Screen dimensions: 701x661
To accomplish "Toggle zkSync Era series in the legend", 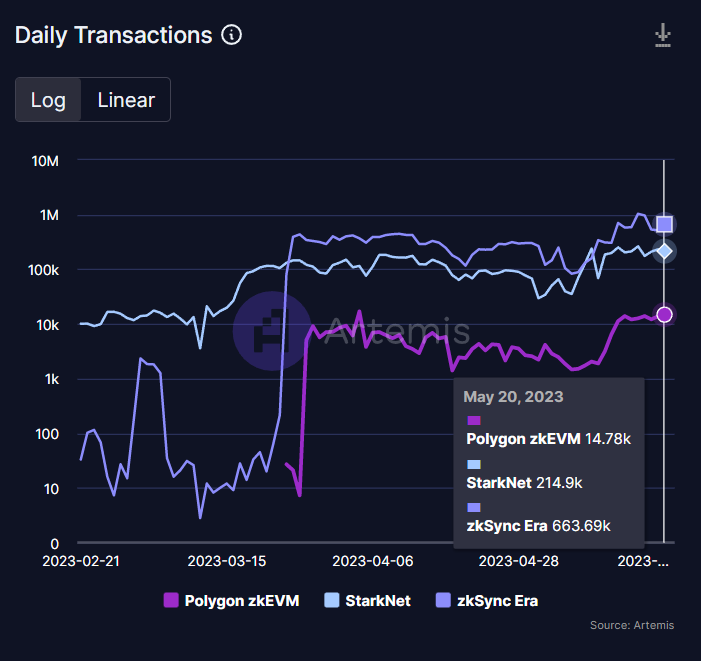I will [x=487, y=601].
